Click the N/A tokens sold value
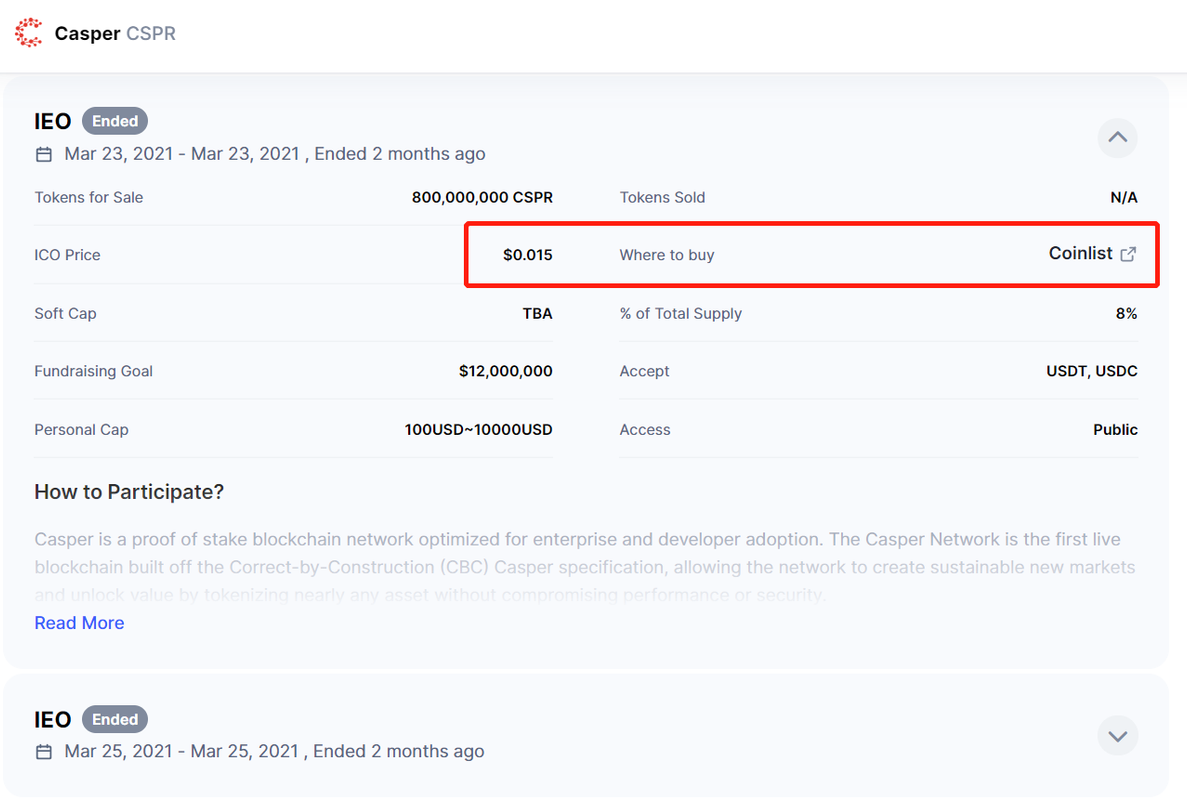Screen dimensions: 1187x800 1124,198
